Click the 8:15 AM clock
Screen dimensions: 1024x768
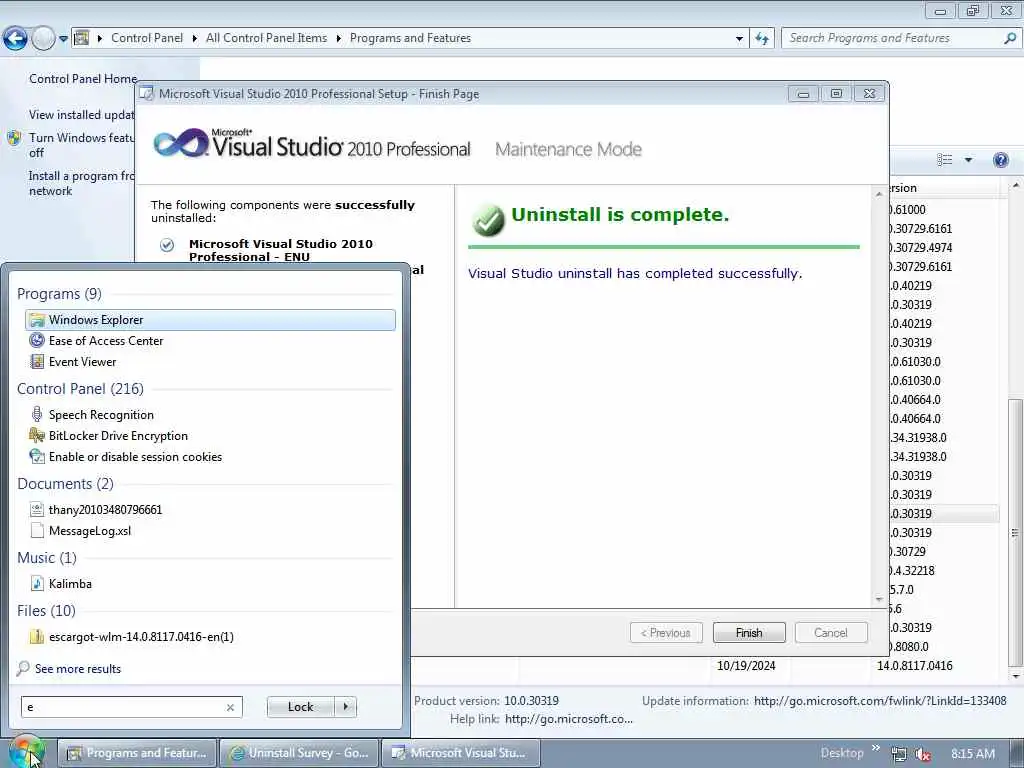pos(972,754)
